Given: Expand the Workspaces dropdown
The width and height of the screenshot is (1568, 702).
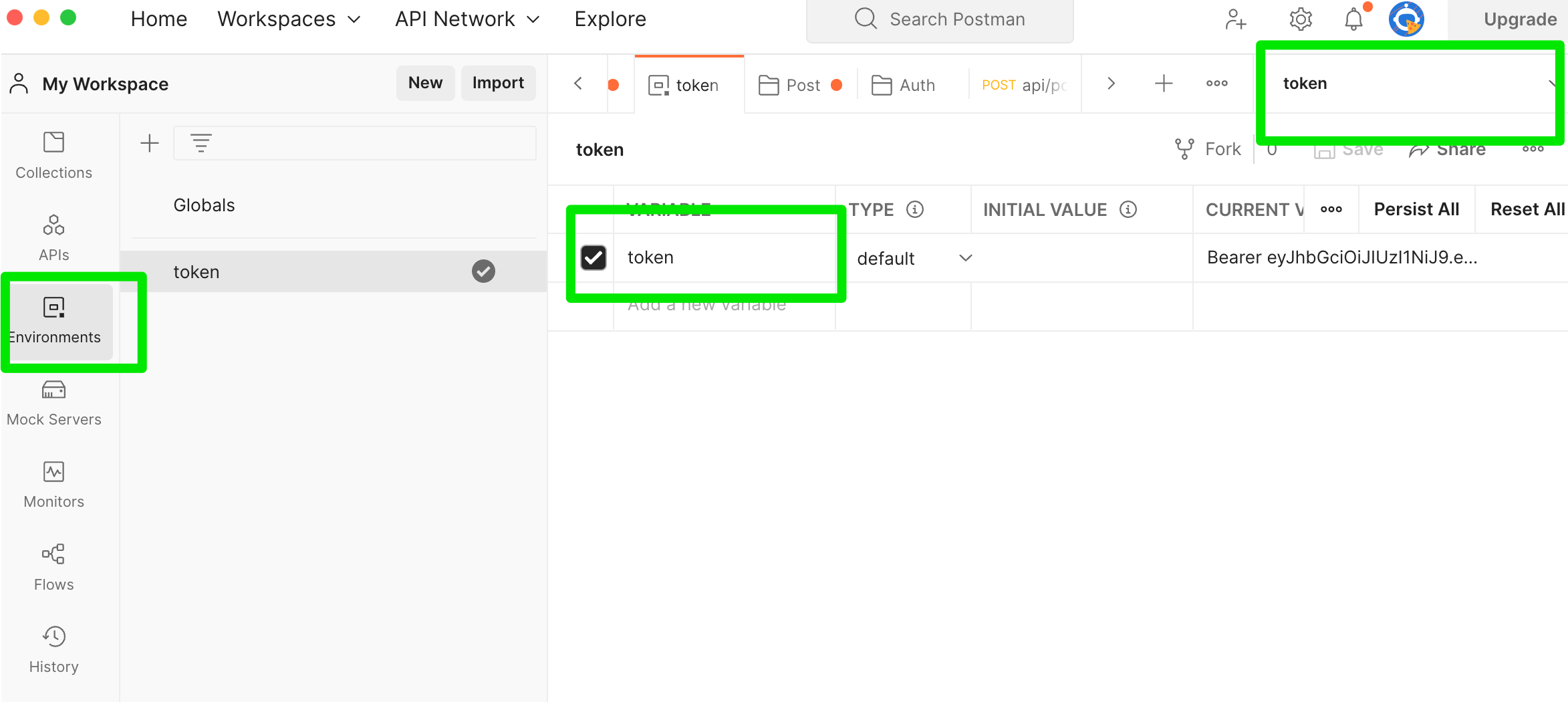Looking at the screenshot, I should [x=289, y=19].
